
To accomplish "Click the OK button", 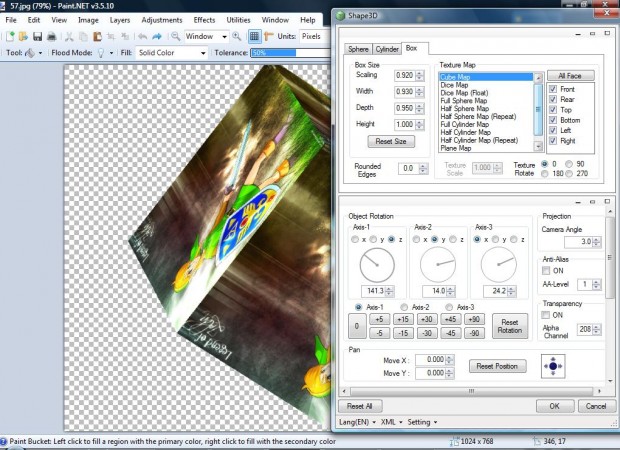I will (x=555, y=406).
